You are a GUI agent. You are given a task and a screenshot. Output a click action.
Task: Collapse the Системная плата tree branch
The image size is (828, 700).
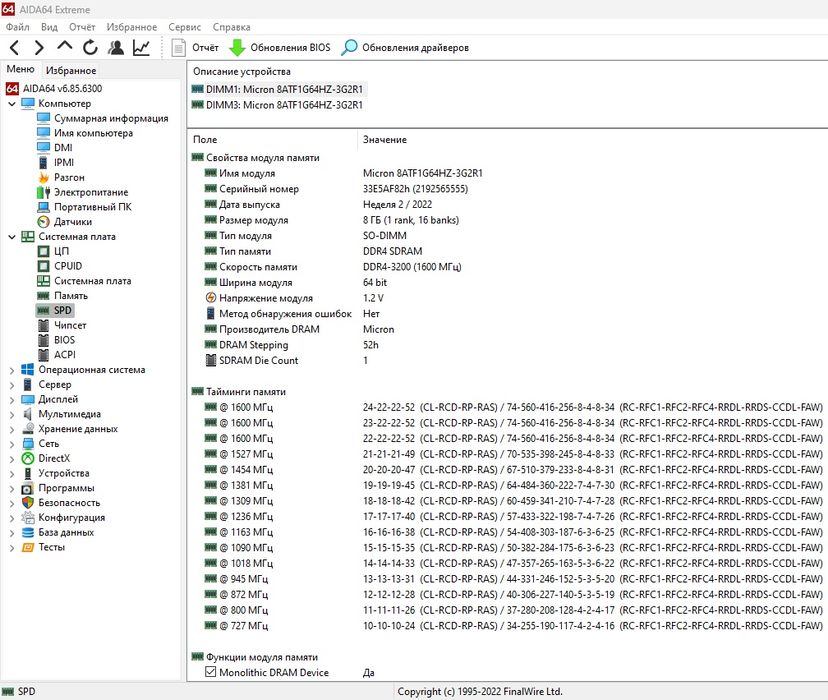click(x=12, y=237)
